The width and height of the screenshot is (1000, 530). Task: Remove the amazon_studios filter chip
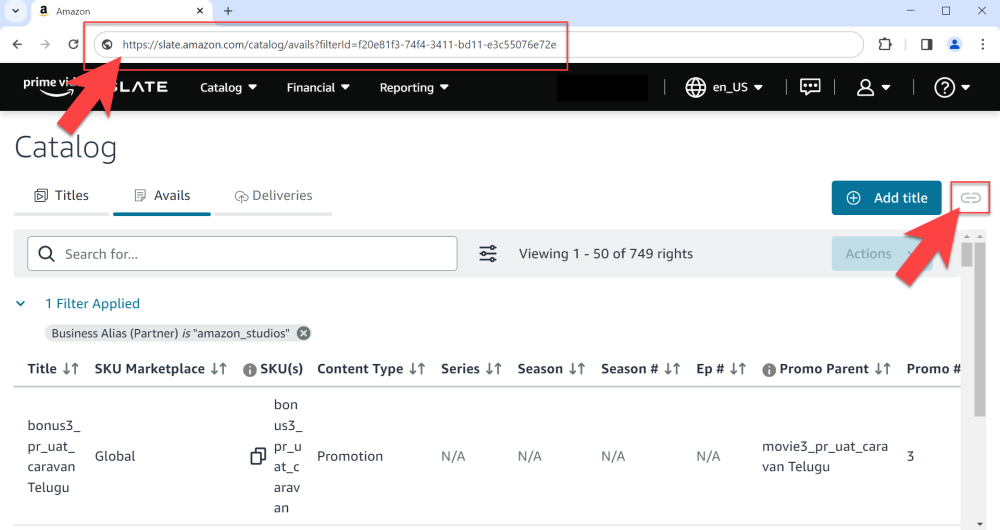point(304,333)
